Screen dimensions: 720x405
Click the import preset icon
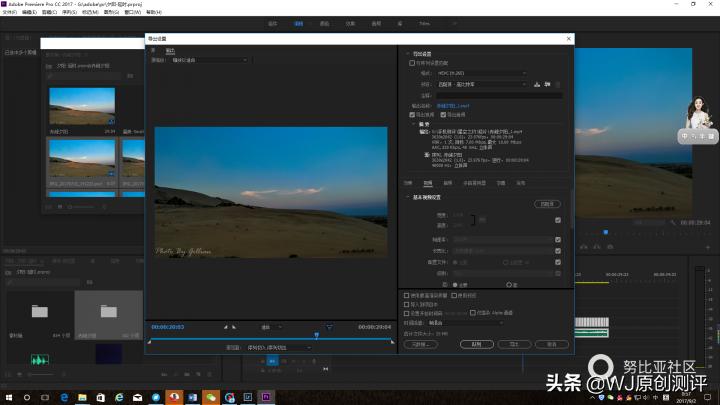(548, 84)
